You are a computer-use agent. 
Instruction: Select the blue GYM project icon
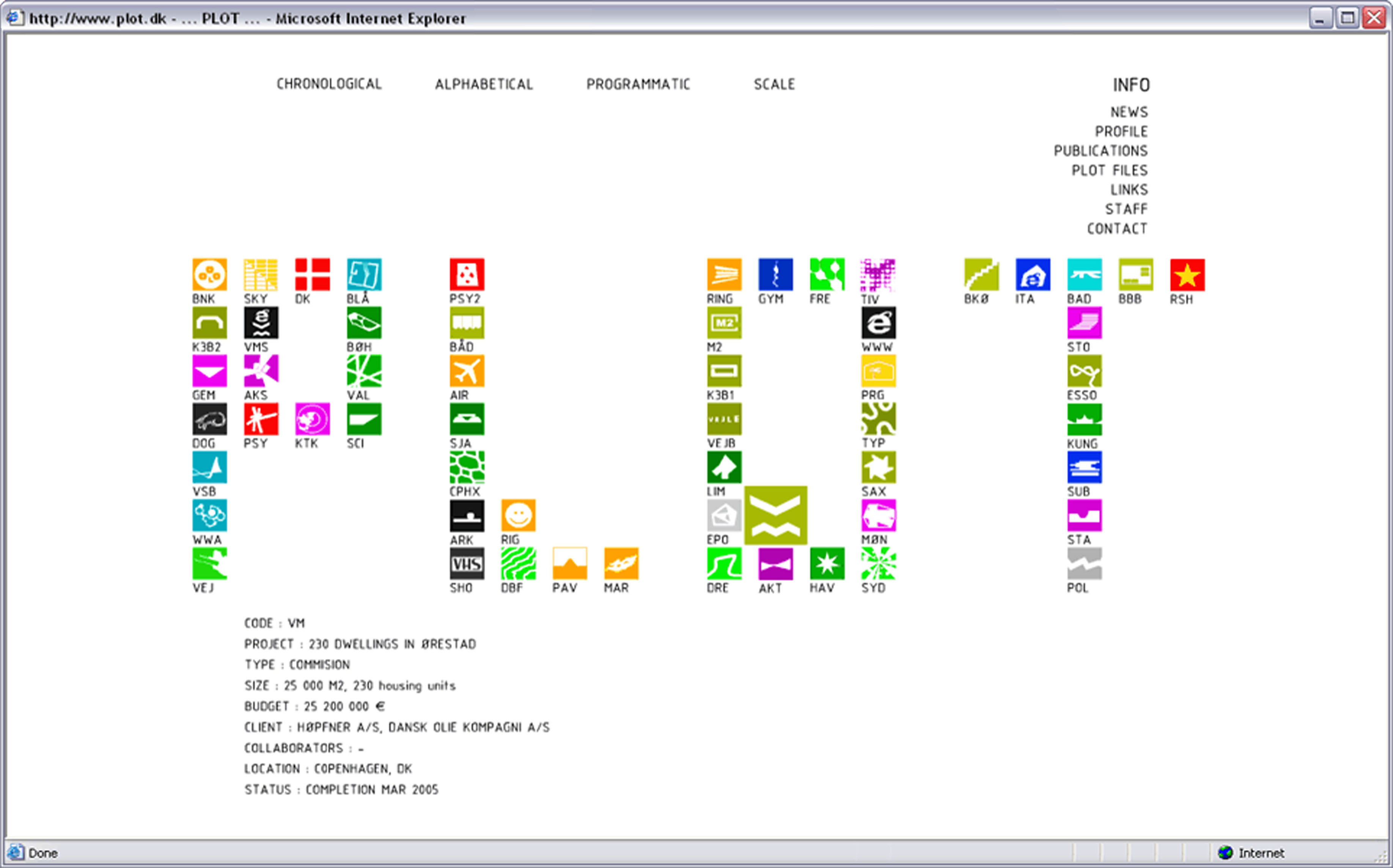pos(775,274)
